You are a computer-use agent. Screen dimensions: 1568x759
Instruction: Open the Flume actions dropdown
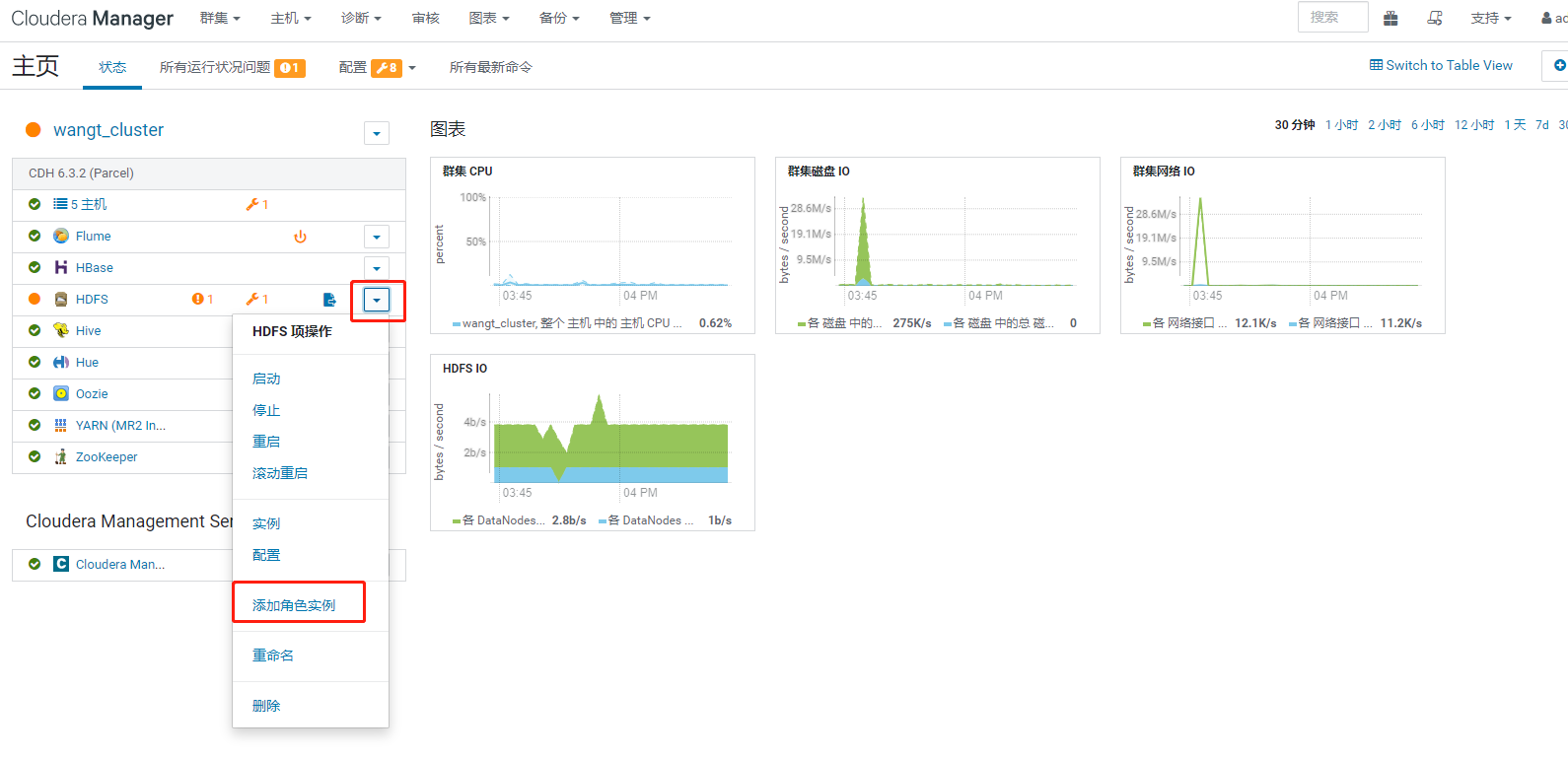[x=377, y=237]
